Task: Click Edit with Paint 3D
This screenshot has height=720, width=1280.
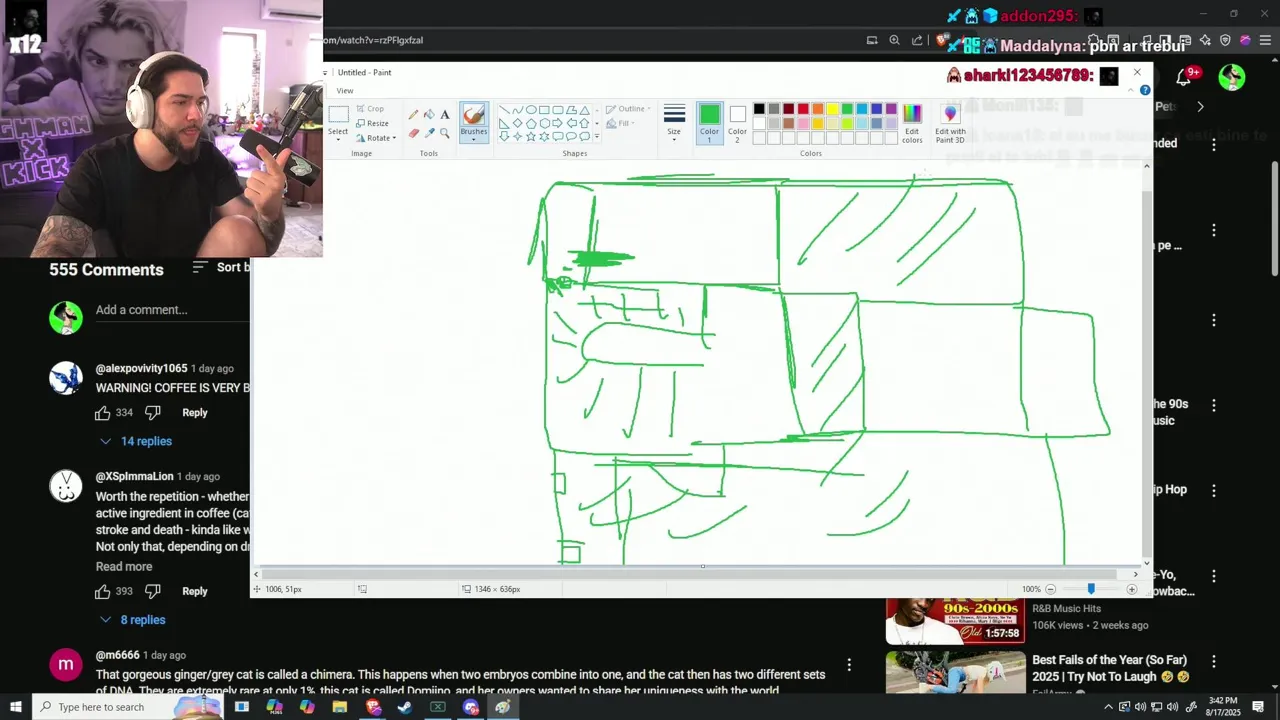Action: (x=950, y=123)
